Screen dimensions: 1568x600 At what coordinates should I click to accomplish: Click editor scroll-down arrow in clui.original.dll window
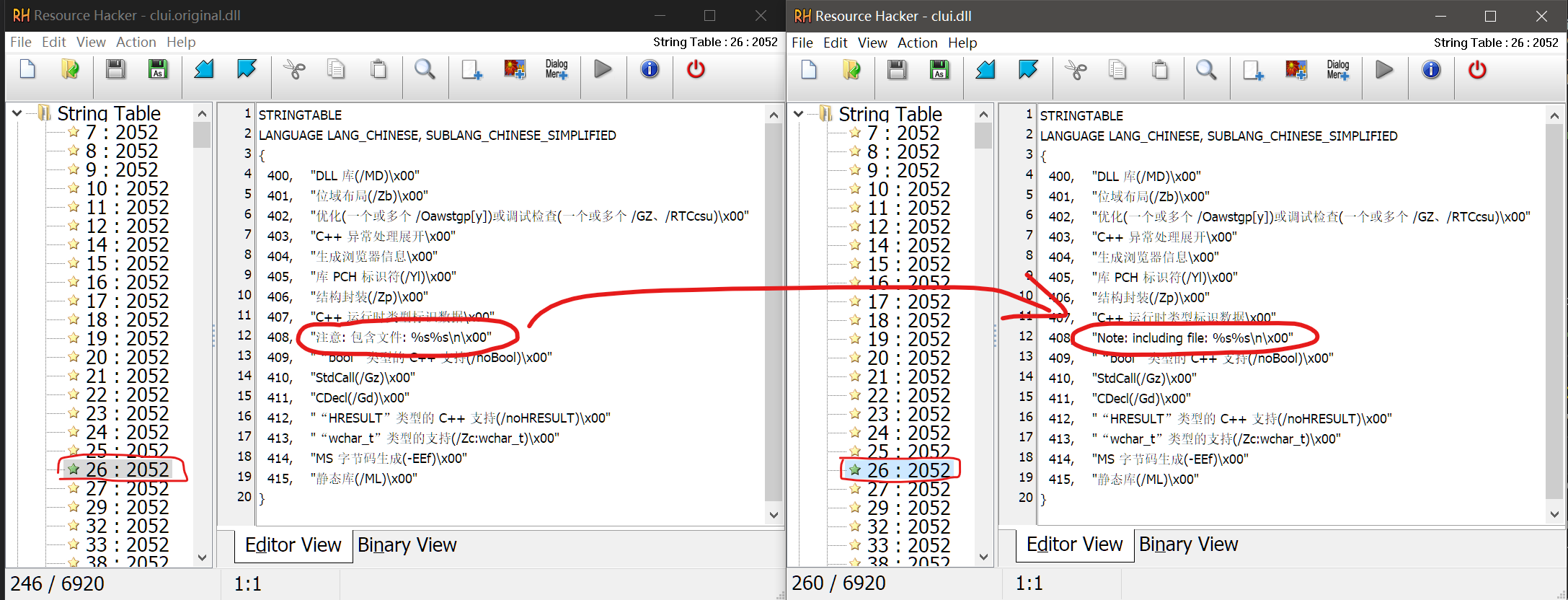click(774, 514)
